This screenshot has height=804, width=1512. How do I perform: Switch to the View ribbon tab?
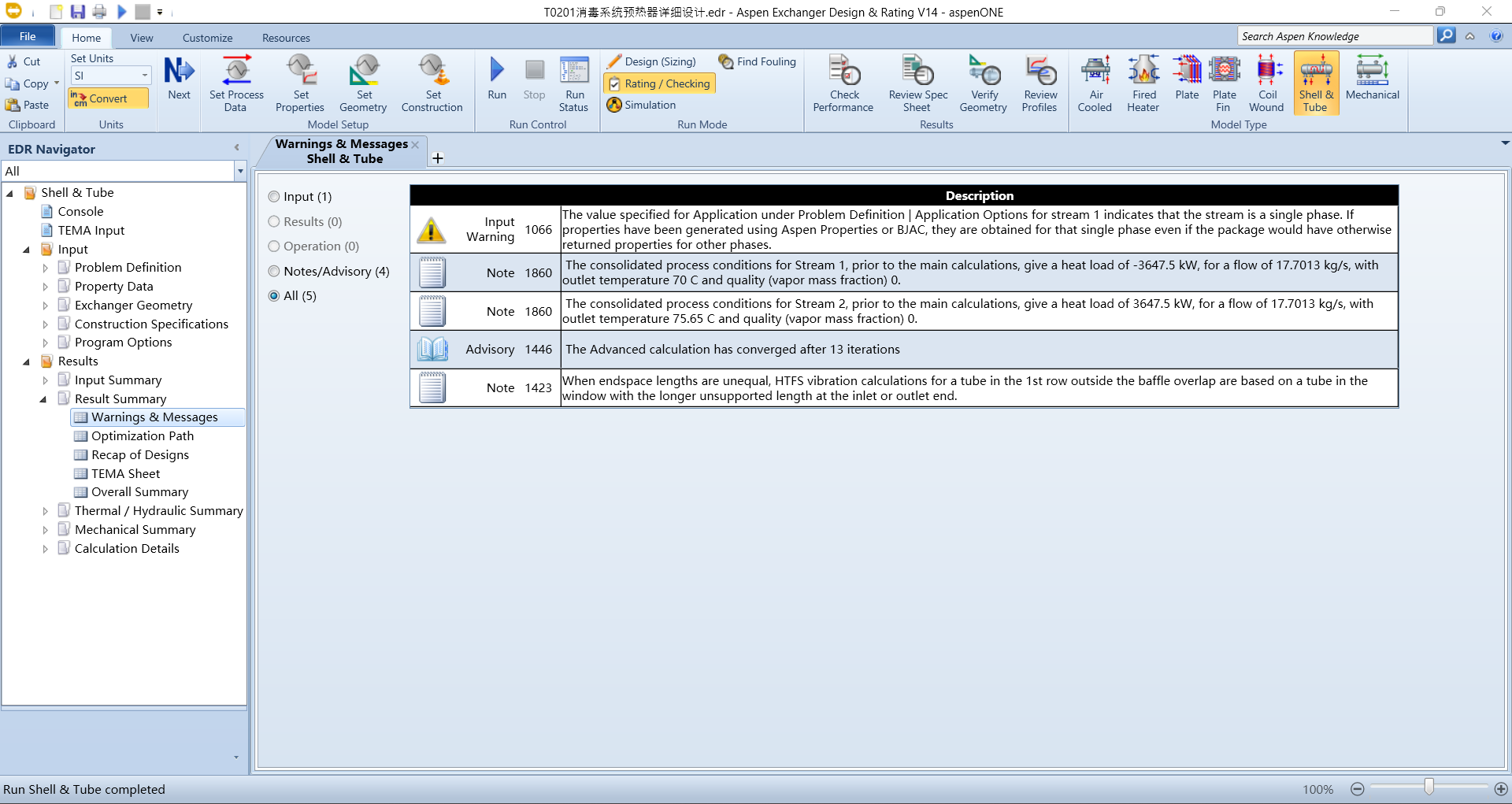pyautogui.click(x=142, y=38)
